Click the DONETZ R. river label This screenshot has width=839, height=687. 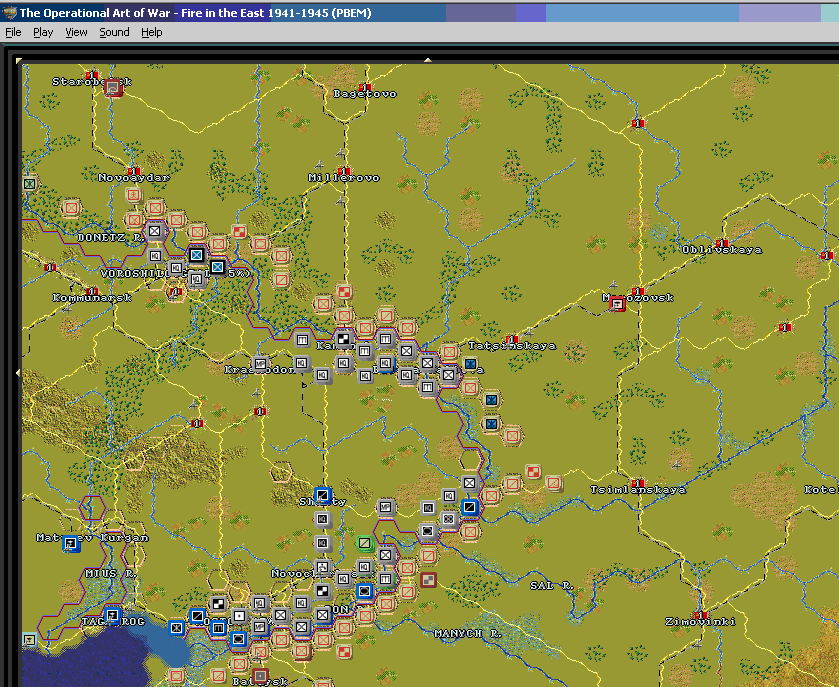[x=111, y=238]
